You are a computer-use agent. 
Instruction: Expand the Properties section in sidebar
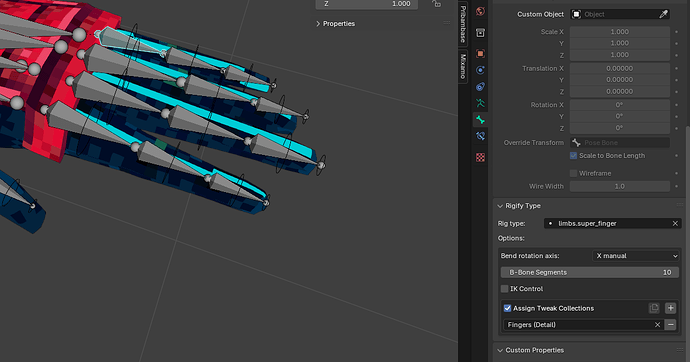pyautogui.click(x=318, y=24)
